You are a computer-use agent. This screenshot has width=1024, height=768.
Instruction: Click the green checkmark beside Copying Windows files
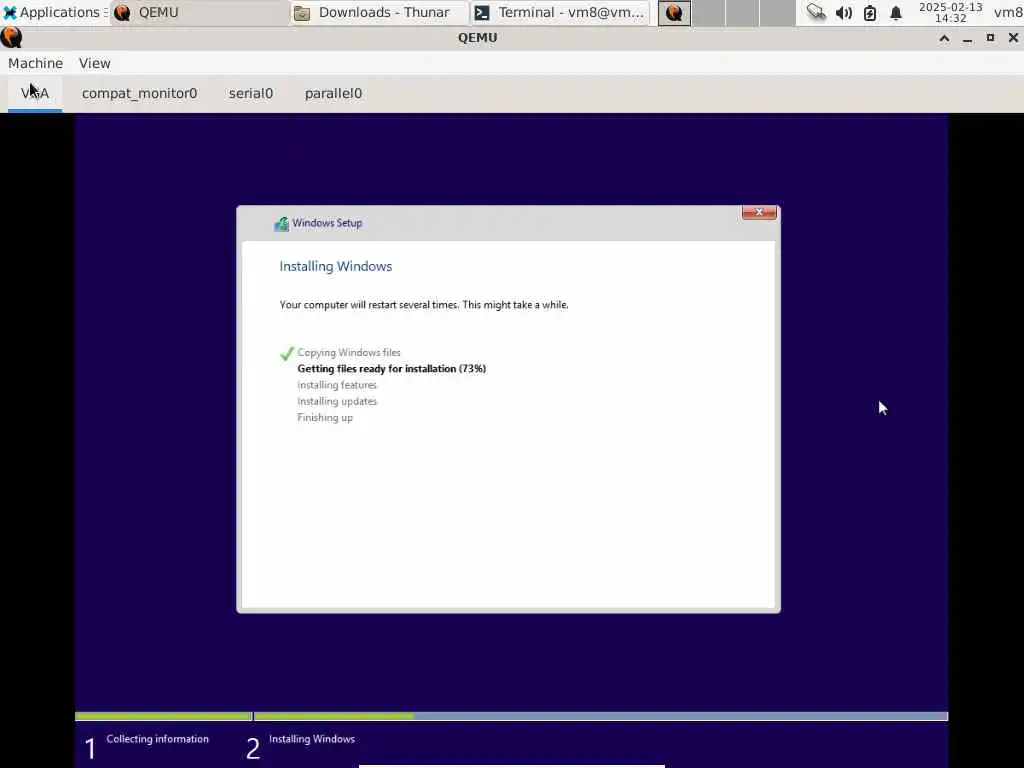click(x=287, y=353)
